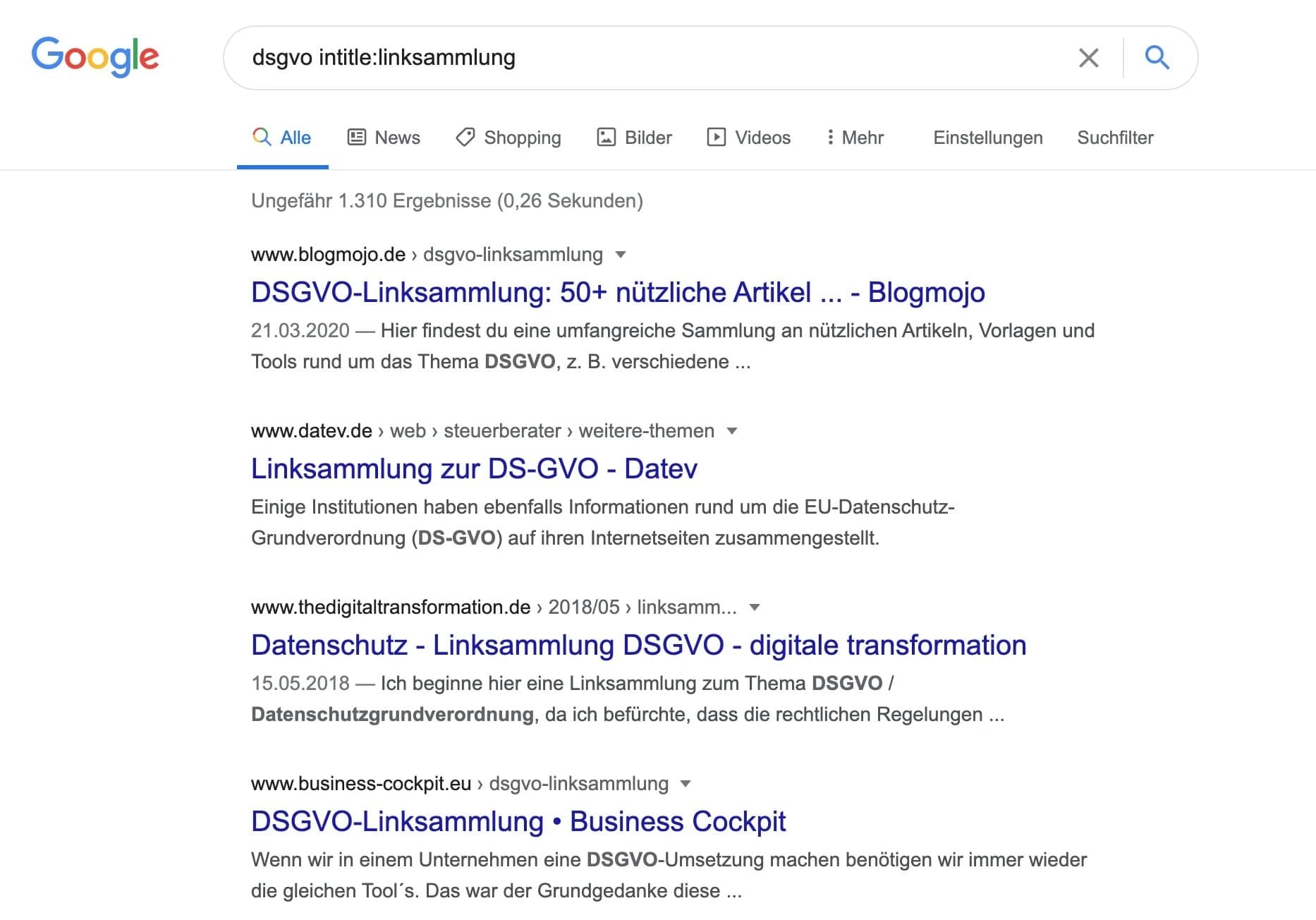1316x920 pixels.
Task: Open 'DSGVO-Linksammlung • Business Cockpit'
Action: [x=518, y=821]
